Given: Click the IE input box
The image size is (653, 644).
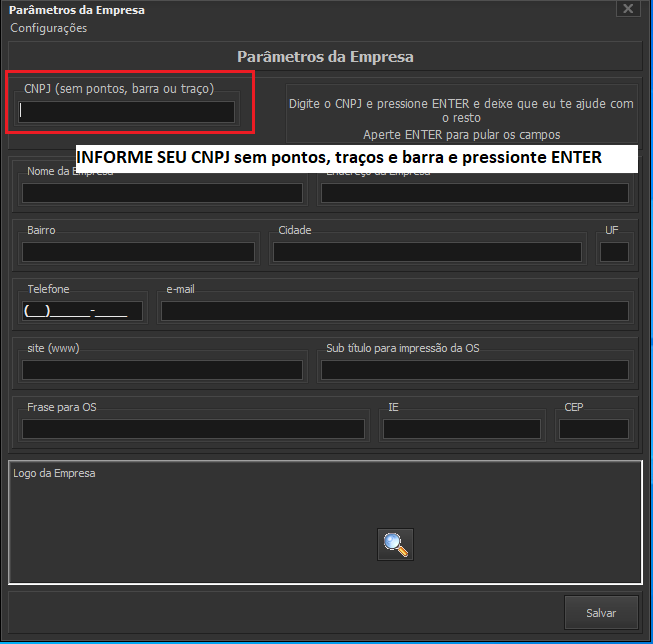Looking at the screenshot, I should (461, 429).
